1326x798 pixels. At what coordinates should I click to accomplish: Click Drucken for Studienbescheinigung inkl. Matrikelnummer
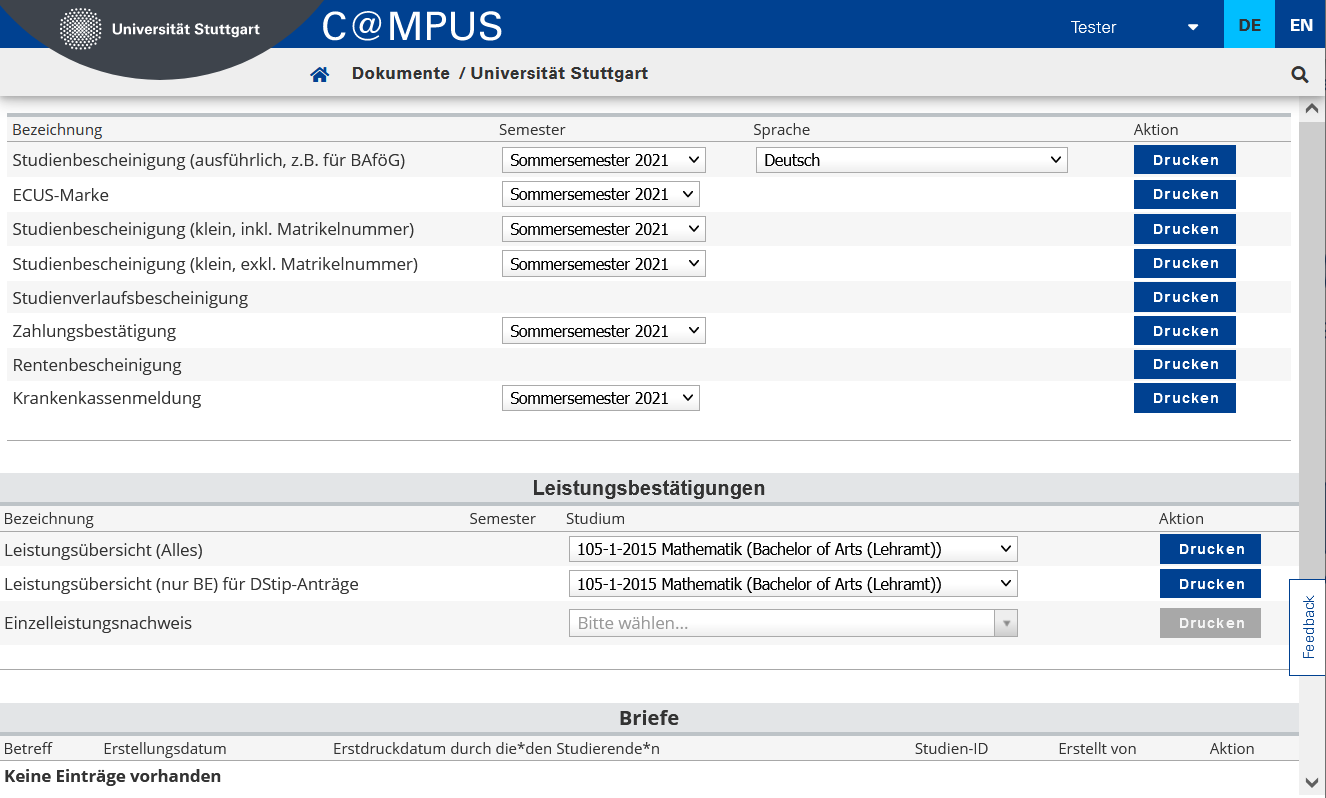pos(1185,229)
